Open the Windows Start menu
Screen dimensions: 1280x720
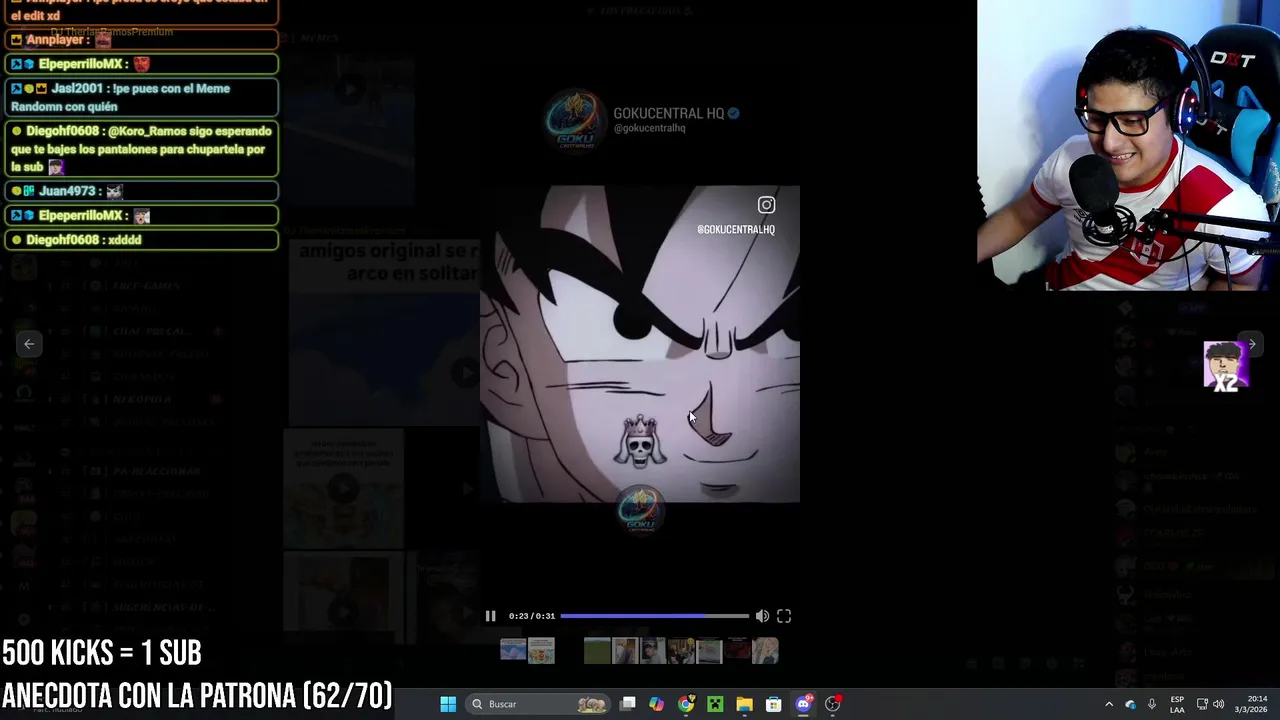(448, 704)
